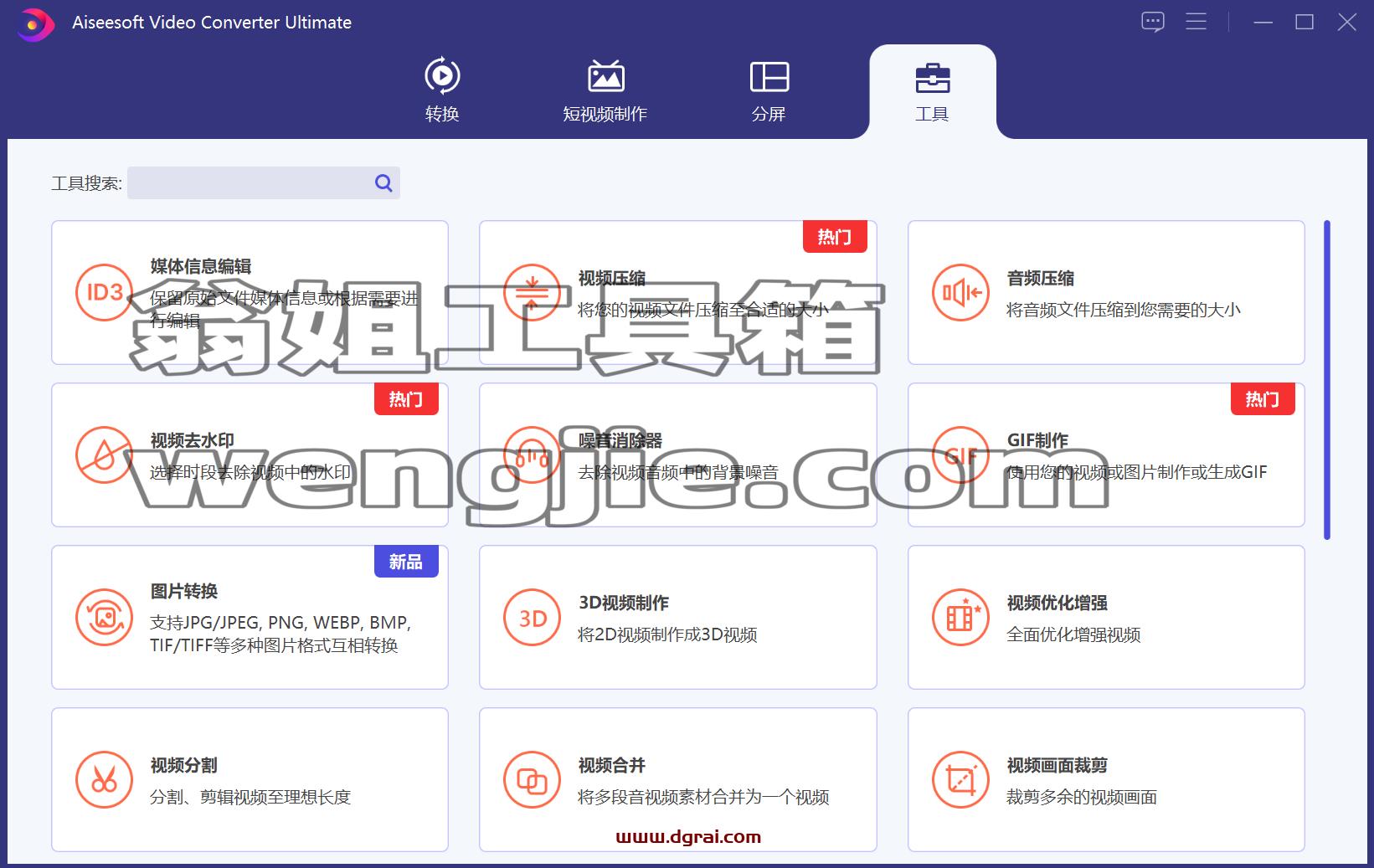The height and width of the screenshot is (868, 1374).
Task: Click the magnifier search icon
Action: tap(383, 183)
